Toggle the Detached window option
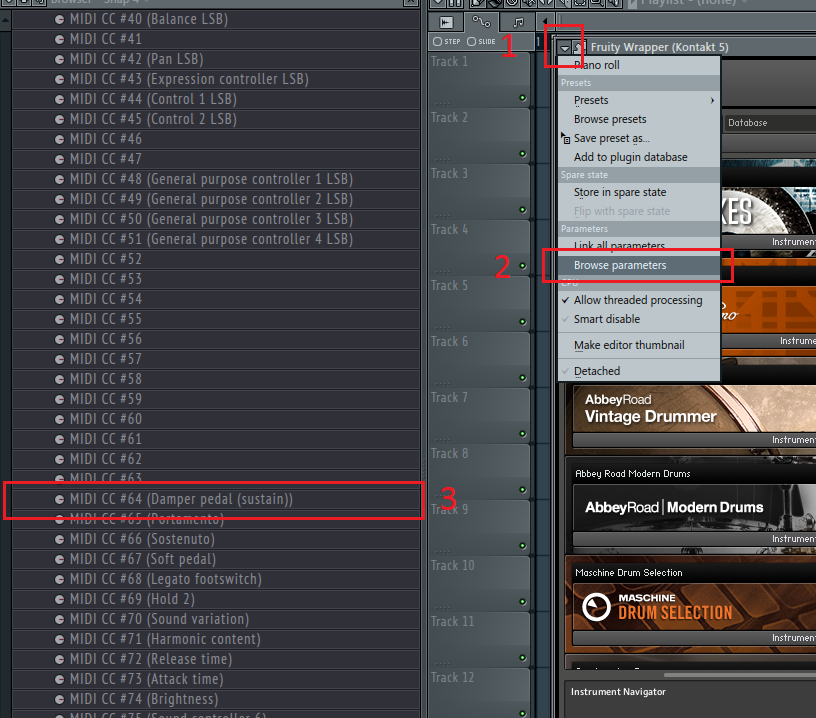This screenshot has width=816, height=718. pos(639,371)
